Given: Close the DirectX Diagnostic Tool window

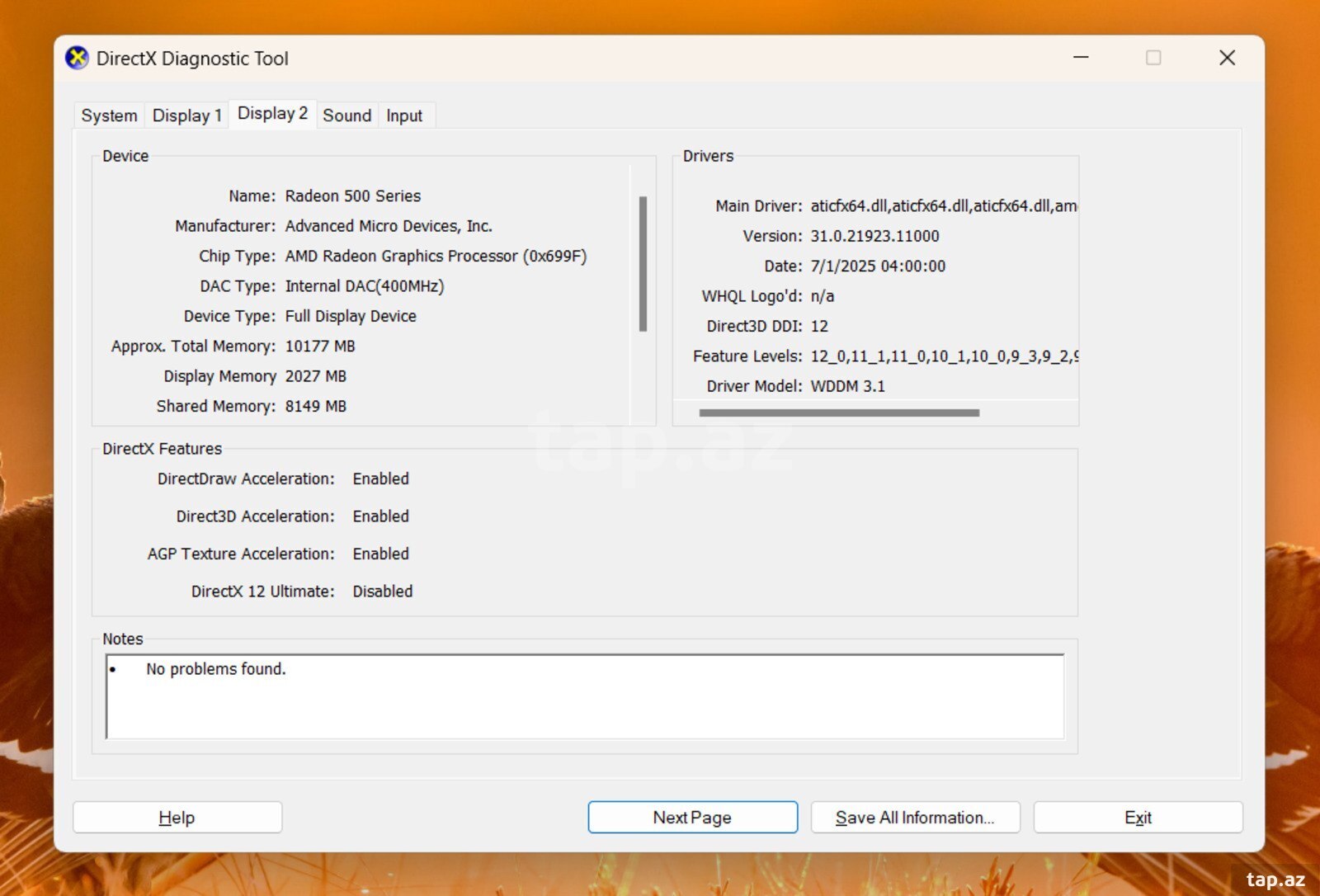Looking at the screenshot, I should click(1227, 58).
